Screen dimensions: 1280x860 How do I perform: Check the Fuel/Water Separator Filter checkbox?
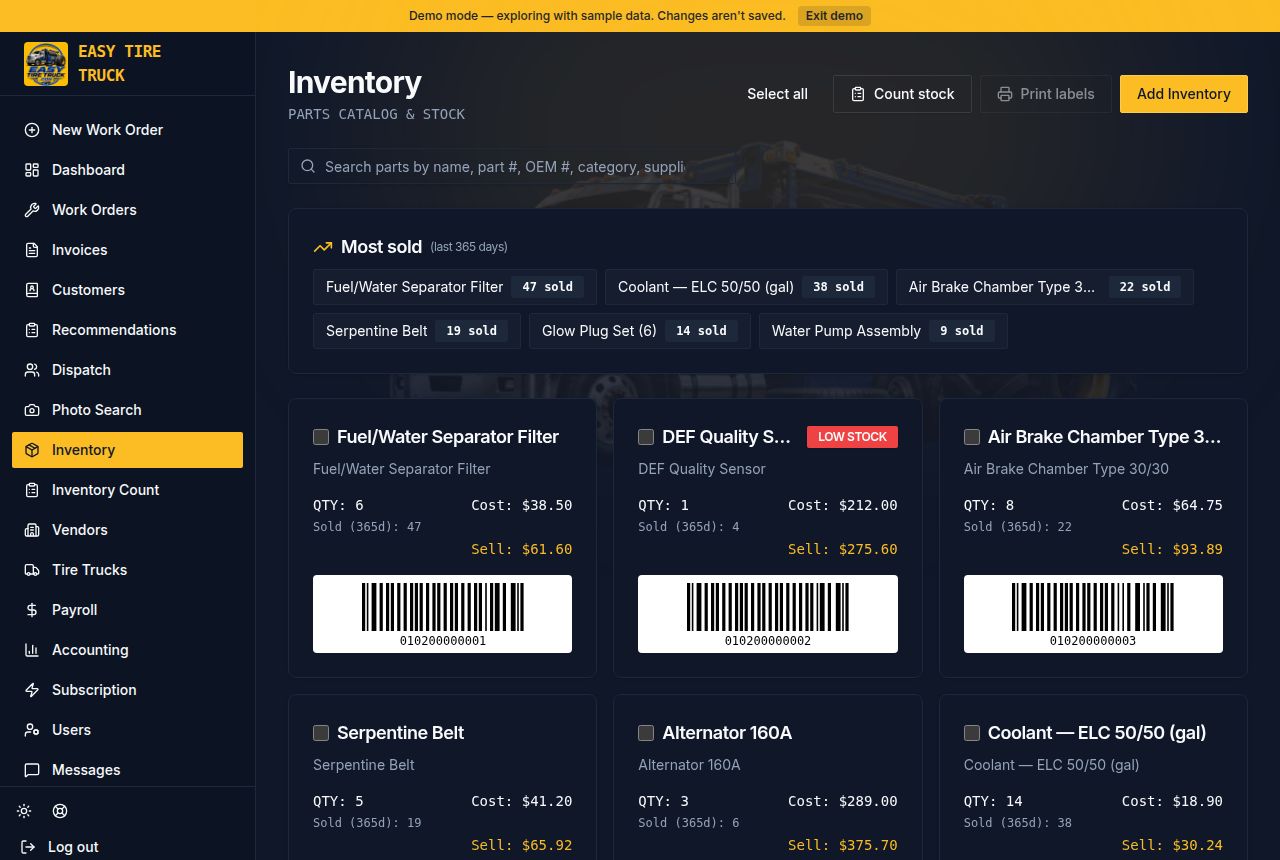pyautogui.click(x=321, y=437)
